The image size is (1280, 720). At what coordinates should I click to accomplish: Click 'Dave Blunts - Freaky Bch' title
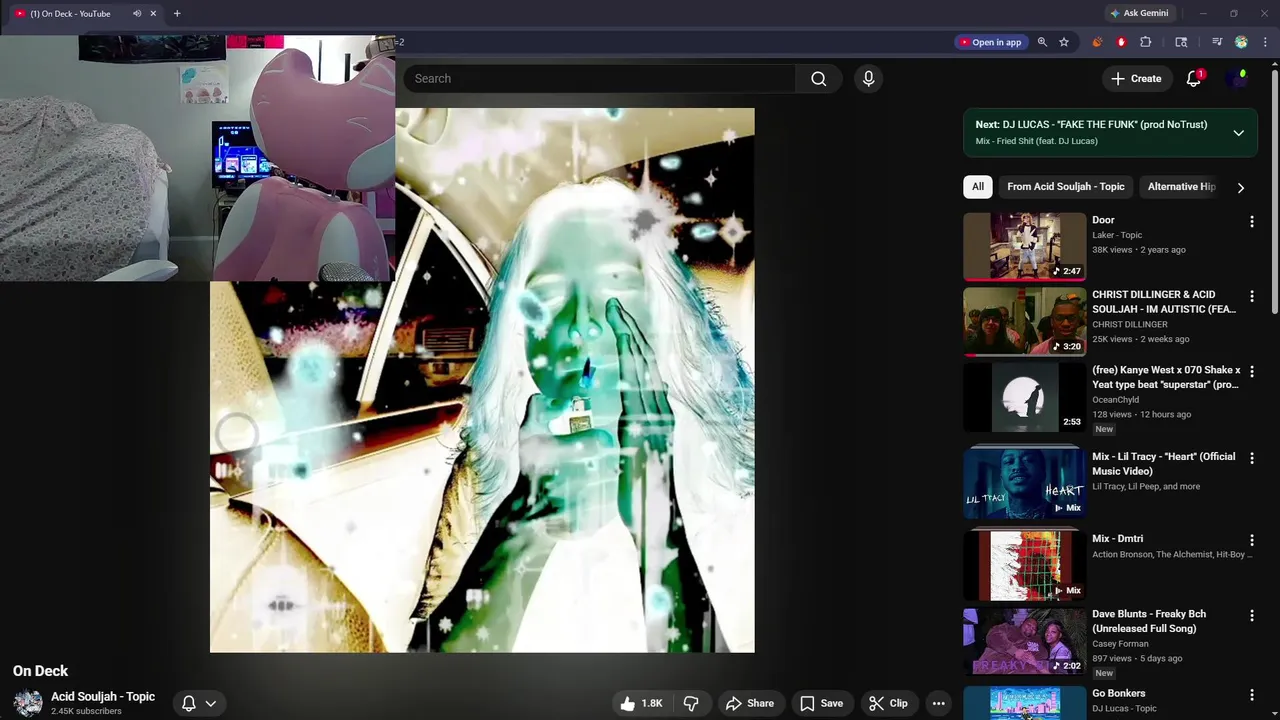1149,621
